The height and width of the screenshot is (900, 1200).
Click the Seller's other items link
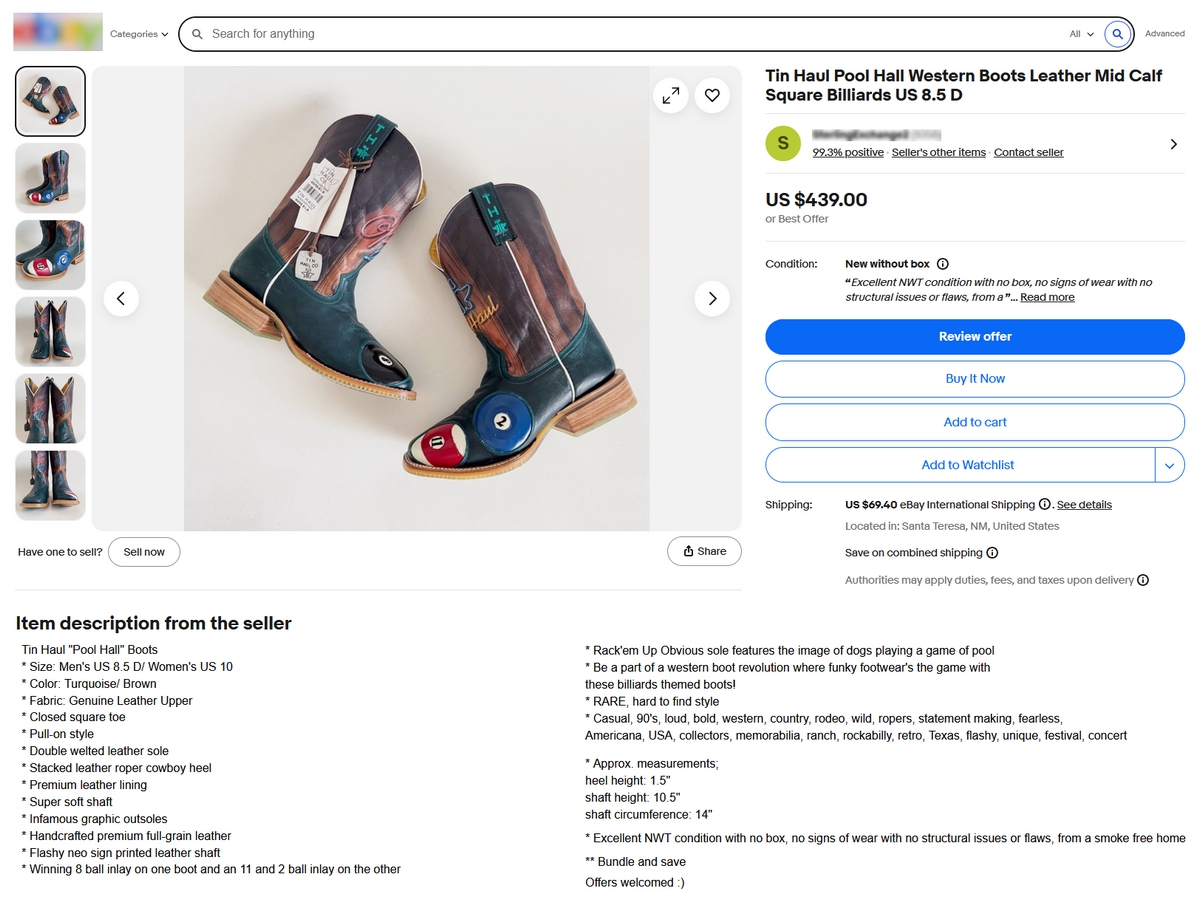(x=938, y=153)
